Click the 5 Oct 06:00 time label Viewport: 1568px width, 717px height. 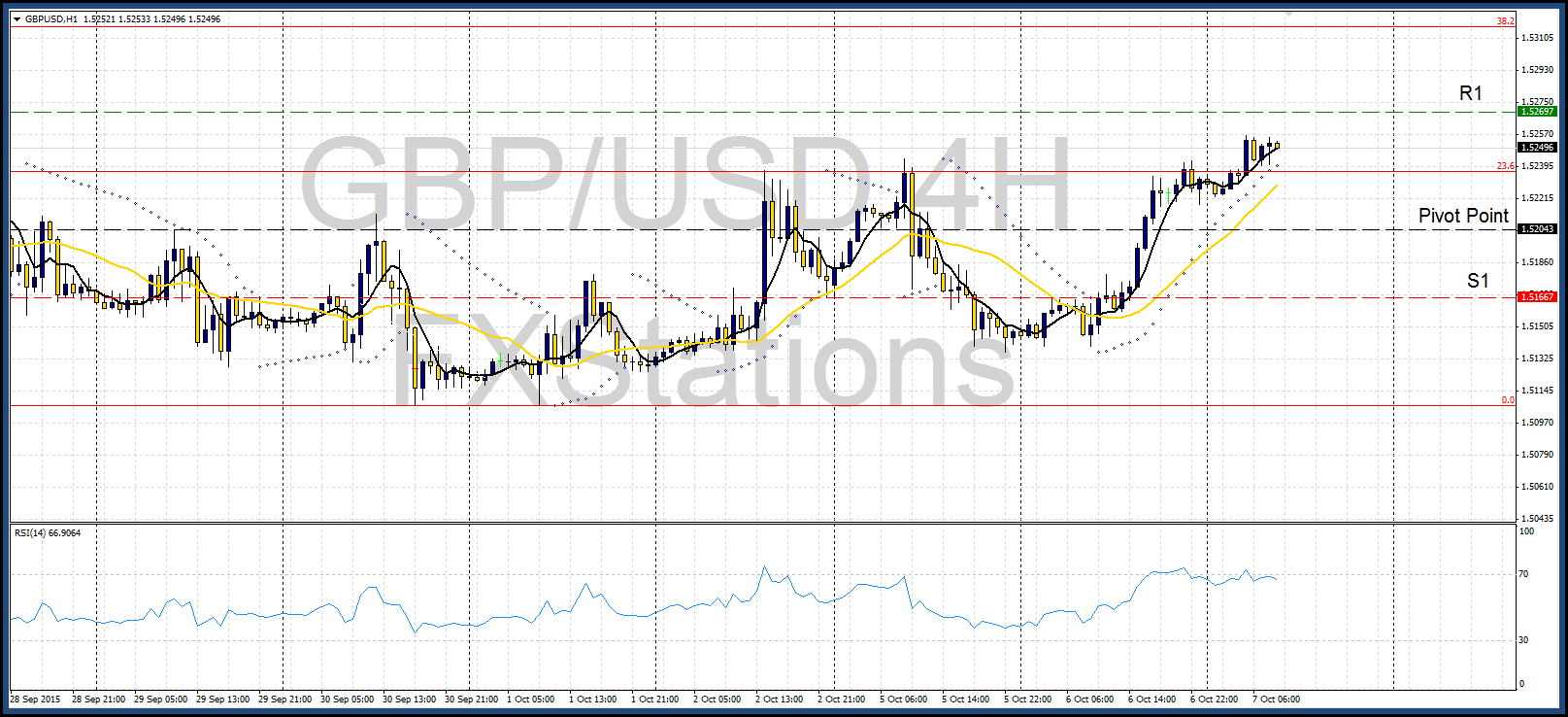click(904, 700)
